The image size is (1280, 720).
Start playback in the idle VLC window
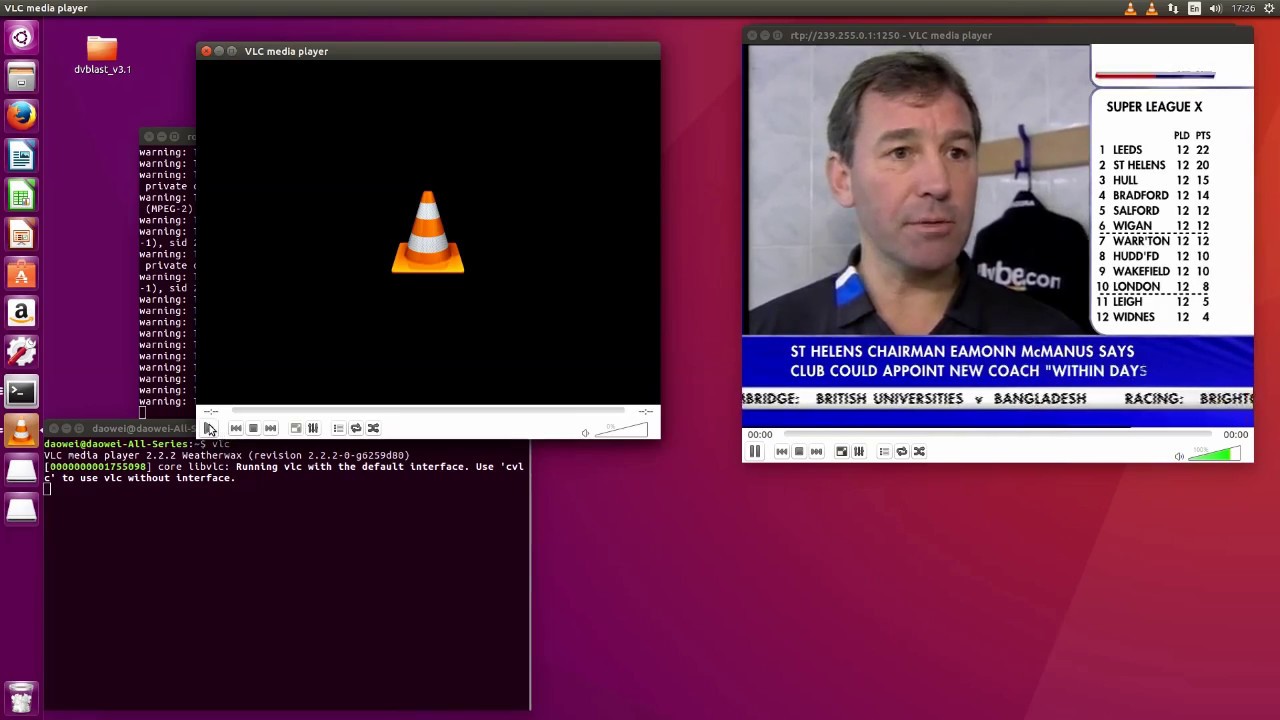tap(209, 428)
